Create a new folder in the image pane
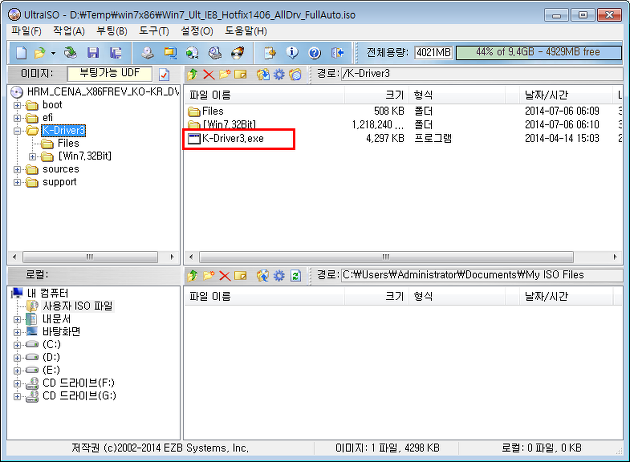 click(225, 74)
